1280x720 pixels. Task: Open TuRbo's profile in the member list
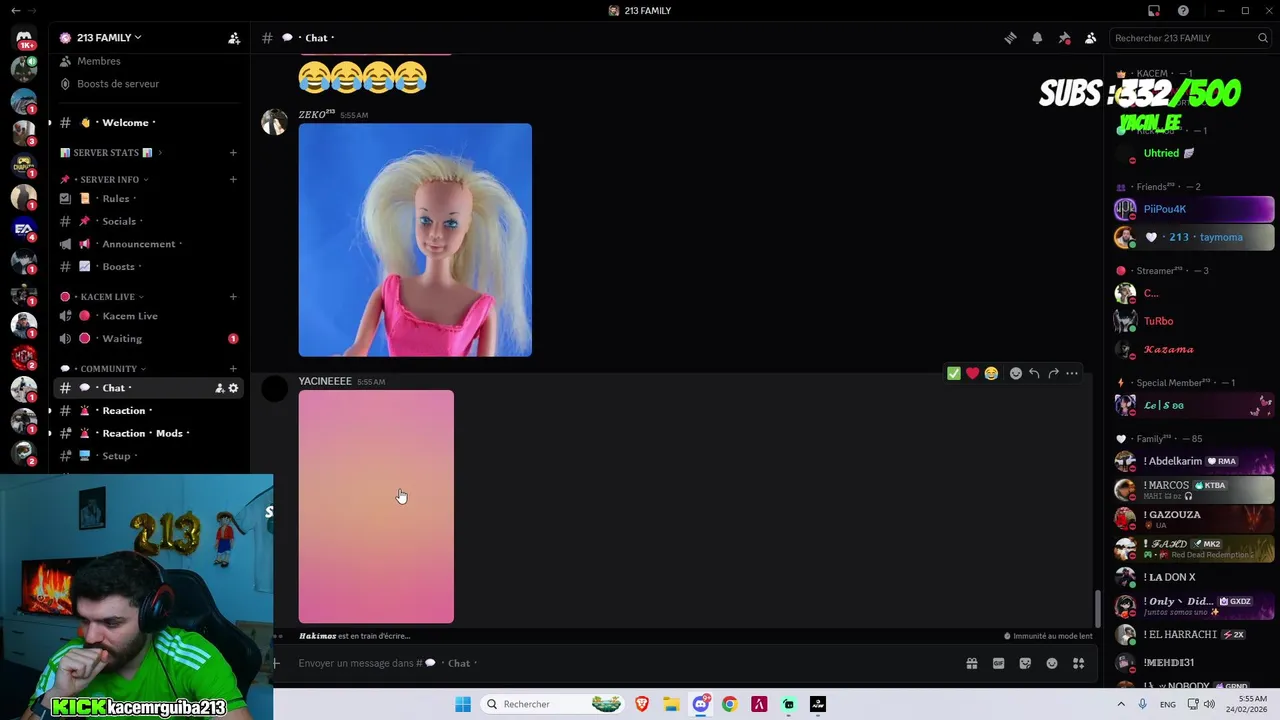[1194, 321]
